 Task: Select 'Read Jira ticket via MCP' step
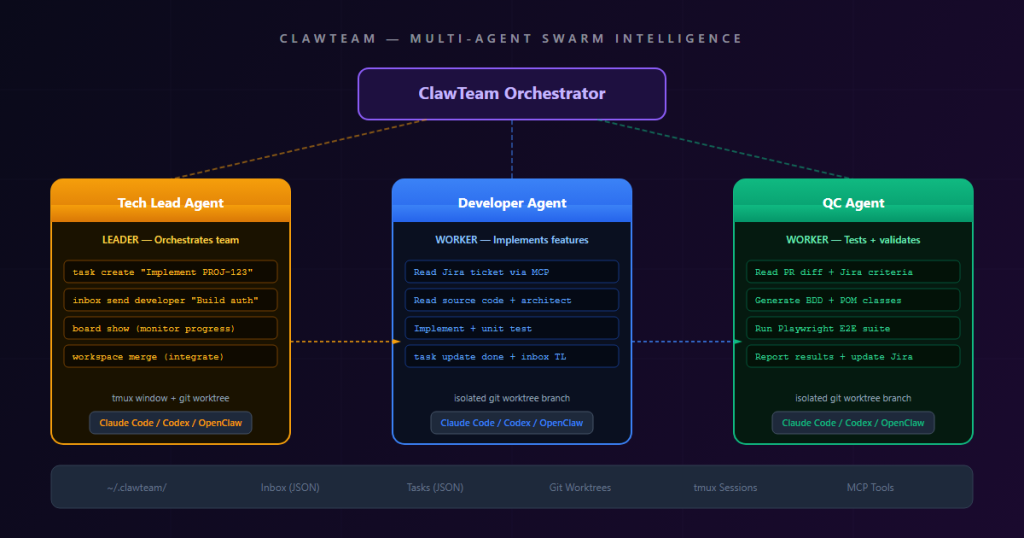coord(512,272)
